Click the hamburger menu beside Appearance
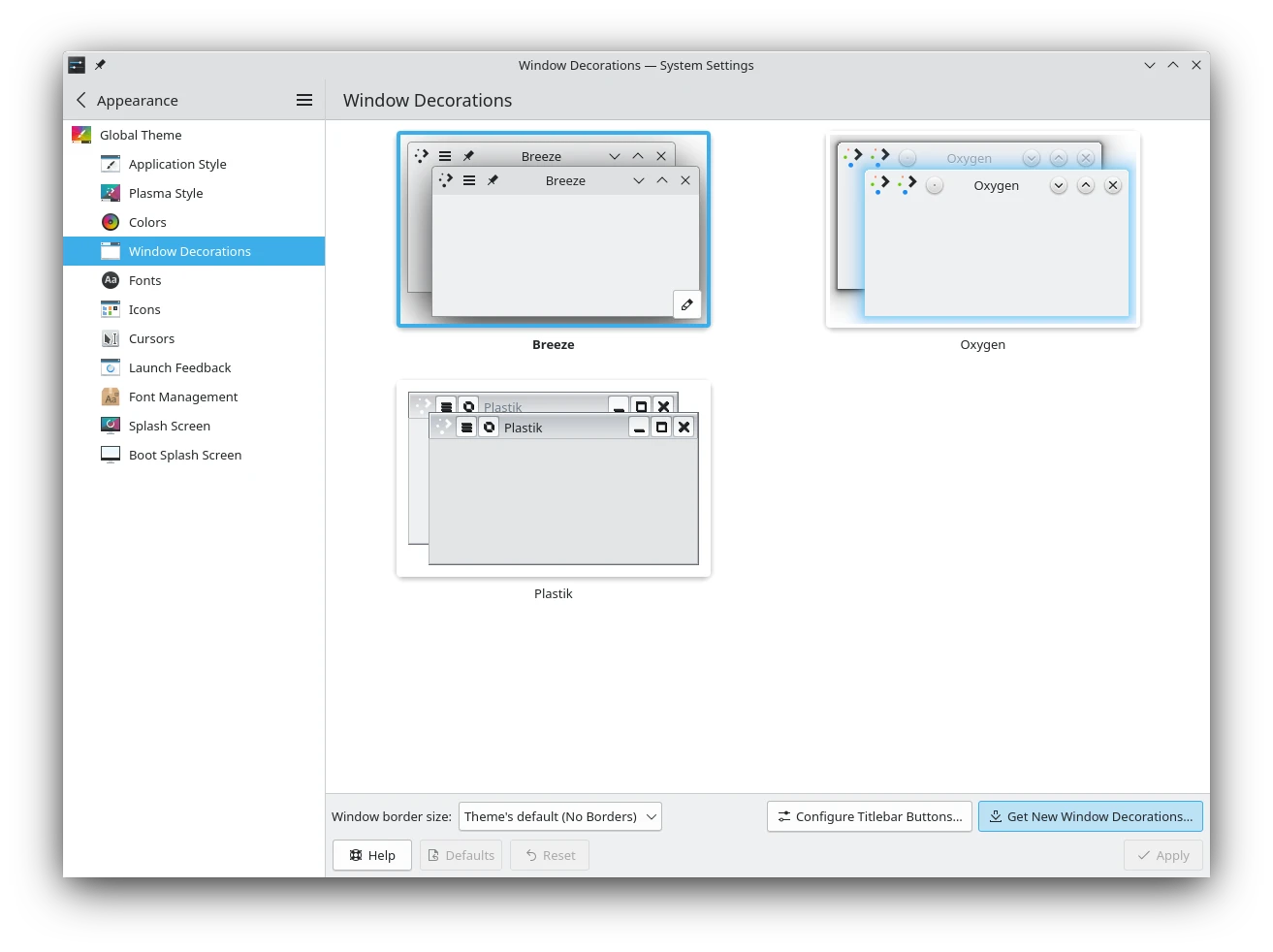 point(303,99)
